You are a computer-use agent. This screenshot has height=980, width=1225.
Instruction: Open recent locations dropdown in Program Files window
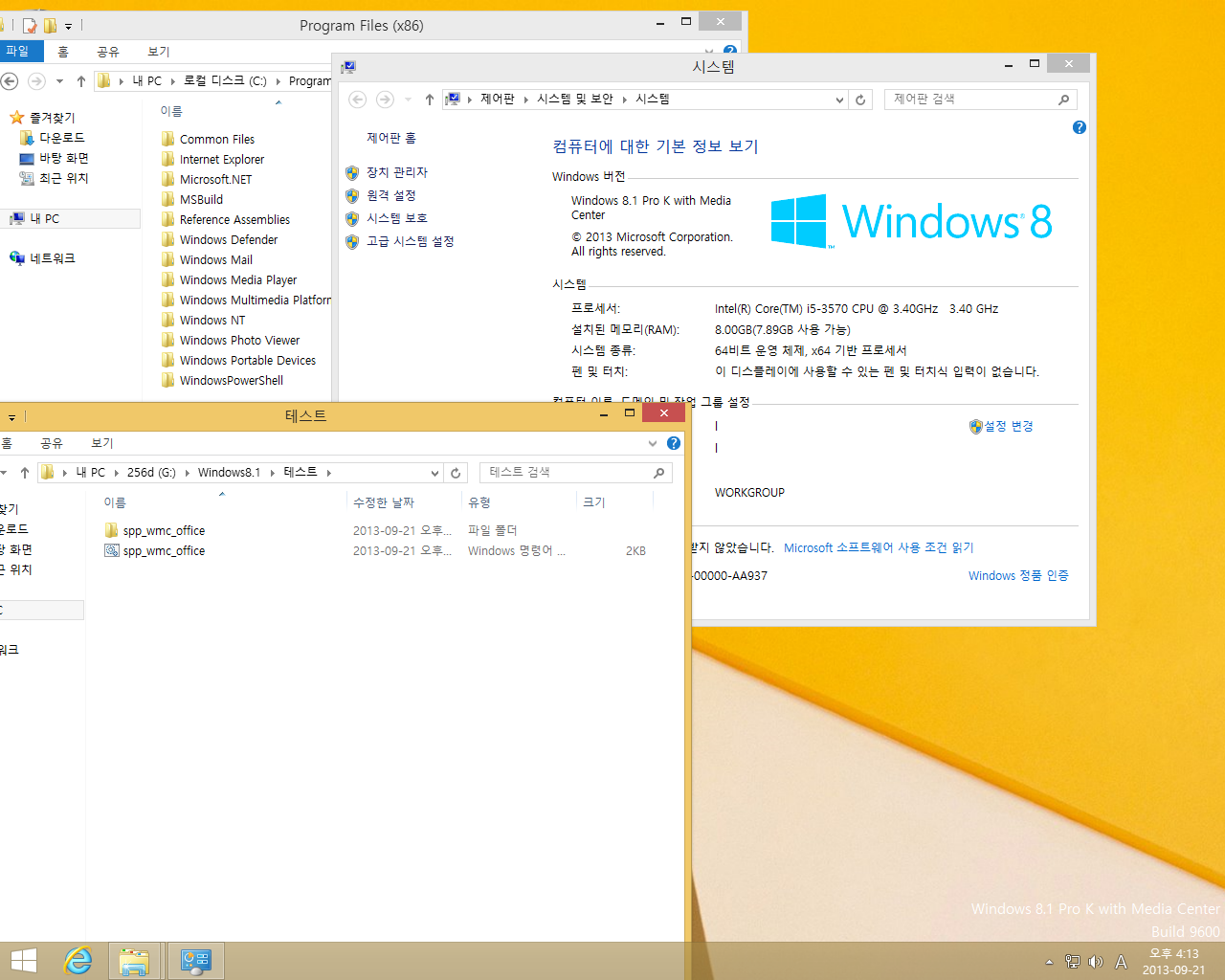coord(59,81)
